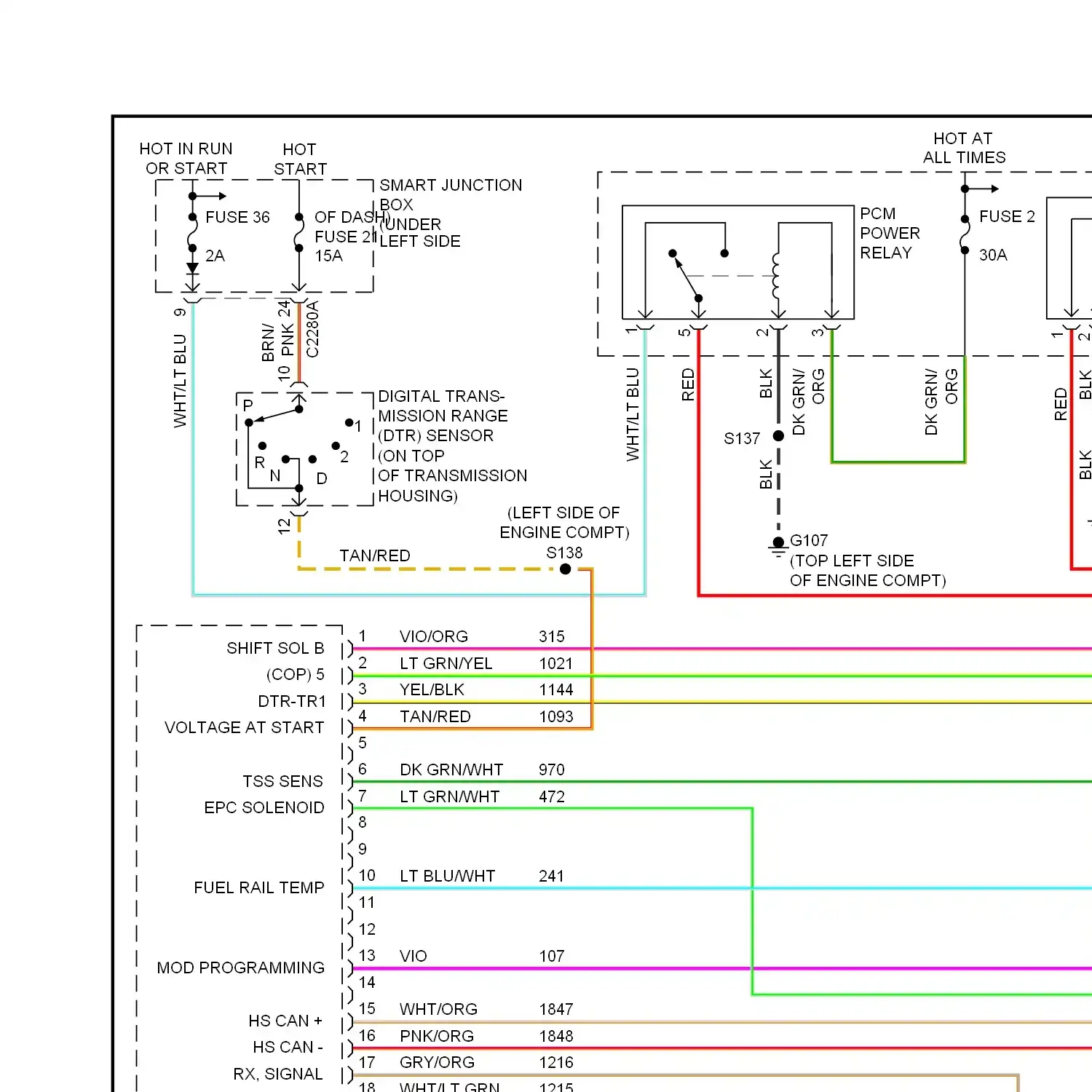Click the "FUEL RAIL TEMP" pin name

click(x=258, y=887)
